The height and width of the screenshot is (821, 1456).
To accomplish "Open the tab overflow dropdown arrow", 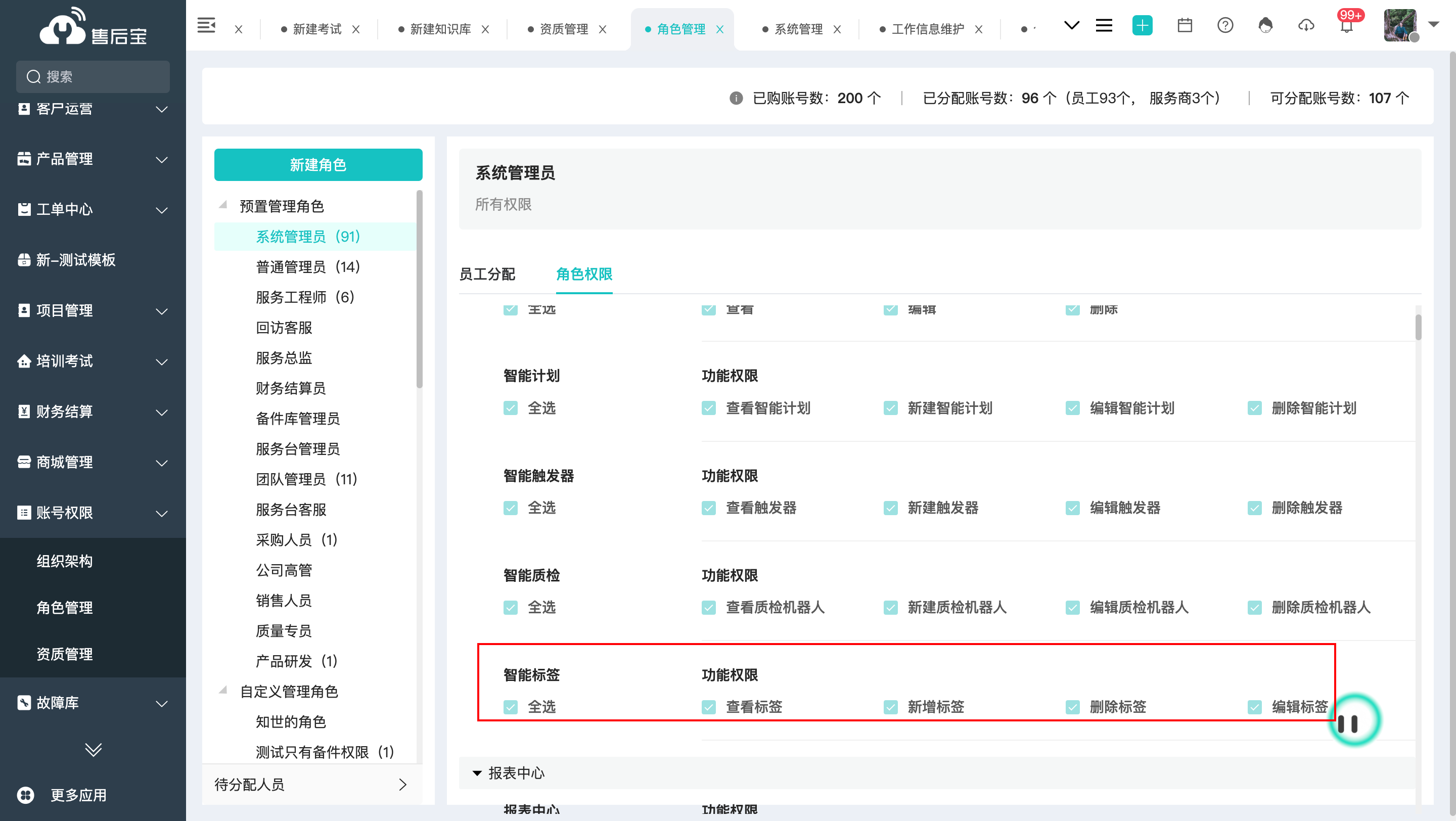I will pyautogui.click(x=1071, y=25).
